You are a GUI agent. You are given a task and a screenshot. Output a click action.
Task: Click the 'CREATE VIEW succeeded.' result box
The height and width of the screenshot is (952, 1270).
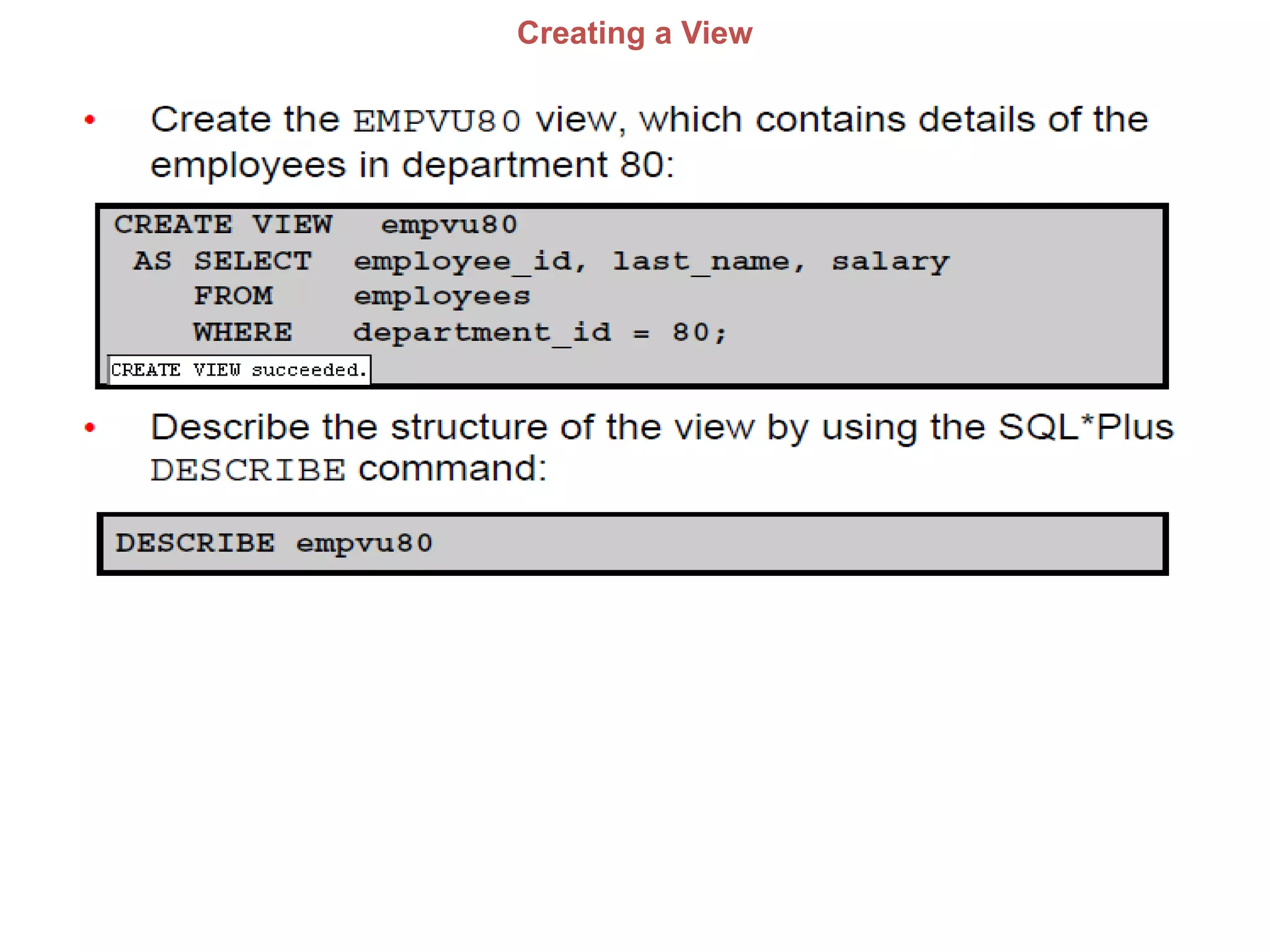(x=239, y=370)
